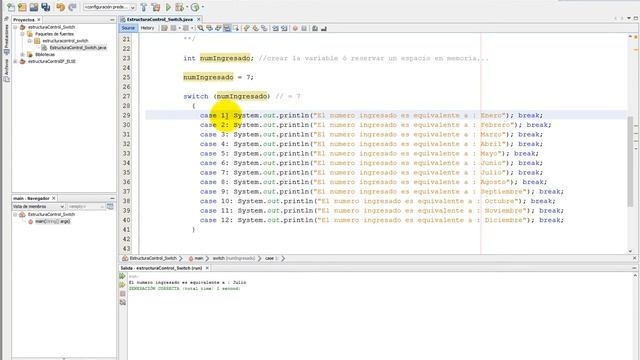Click EstructuraControl_Switch in the breadcrumb bar
This screenshot has height=360, width=640.
coord(153,258)
